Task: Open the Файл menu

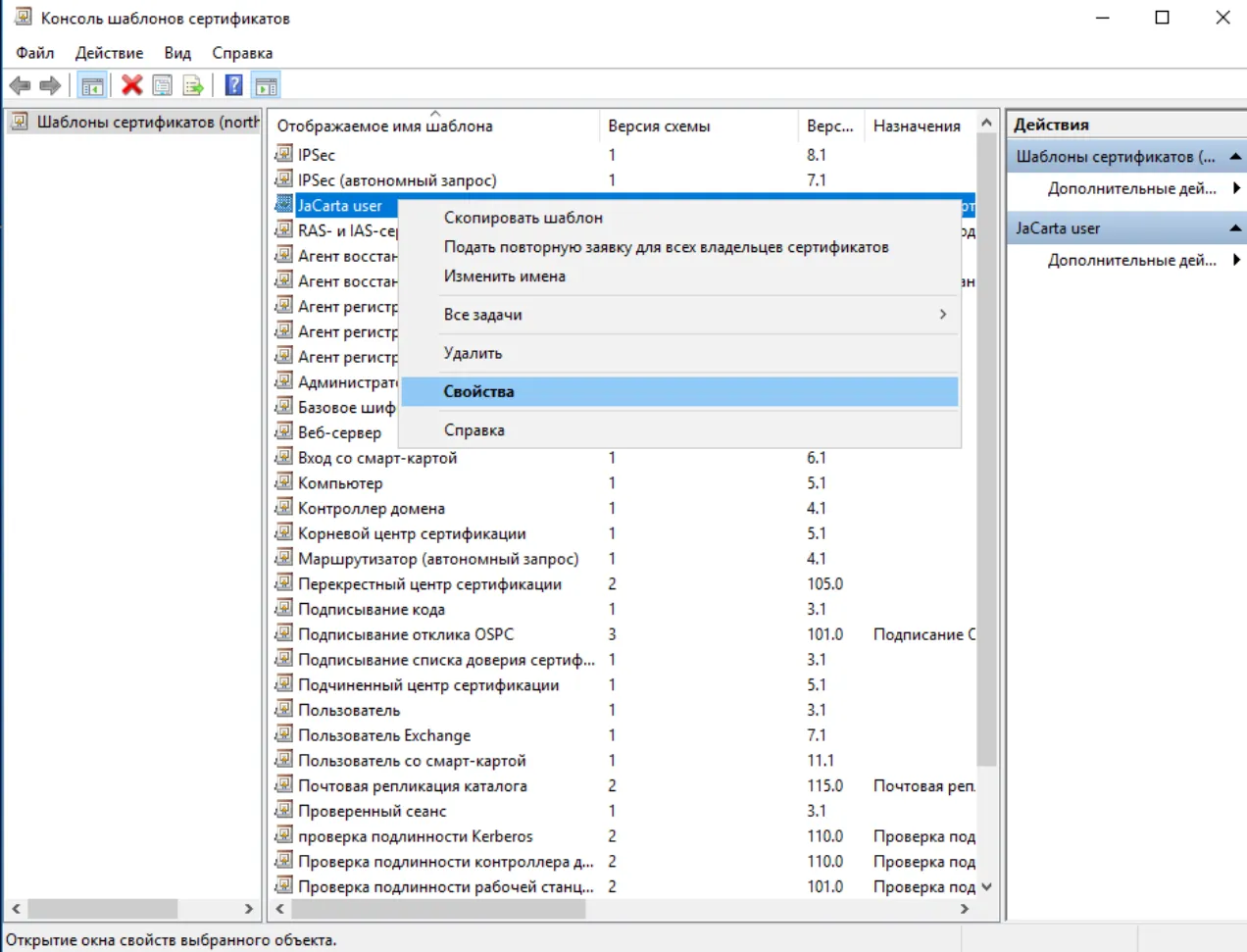Action: point(35,53)
